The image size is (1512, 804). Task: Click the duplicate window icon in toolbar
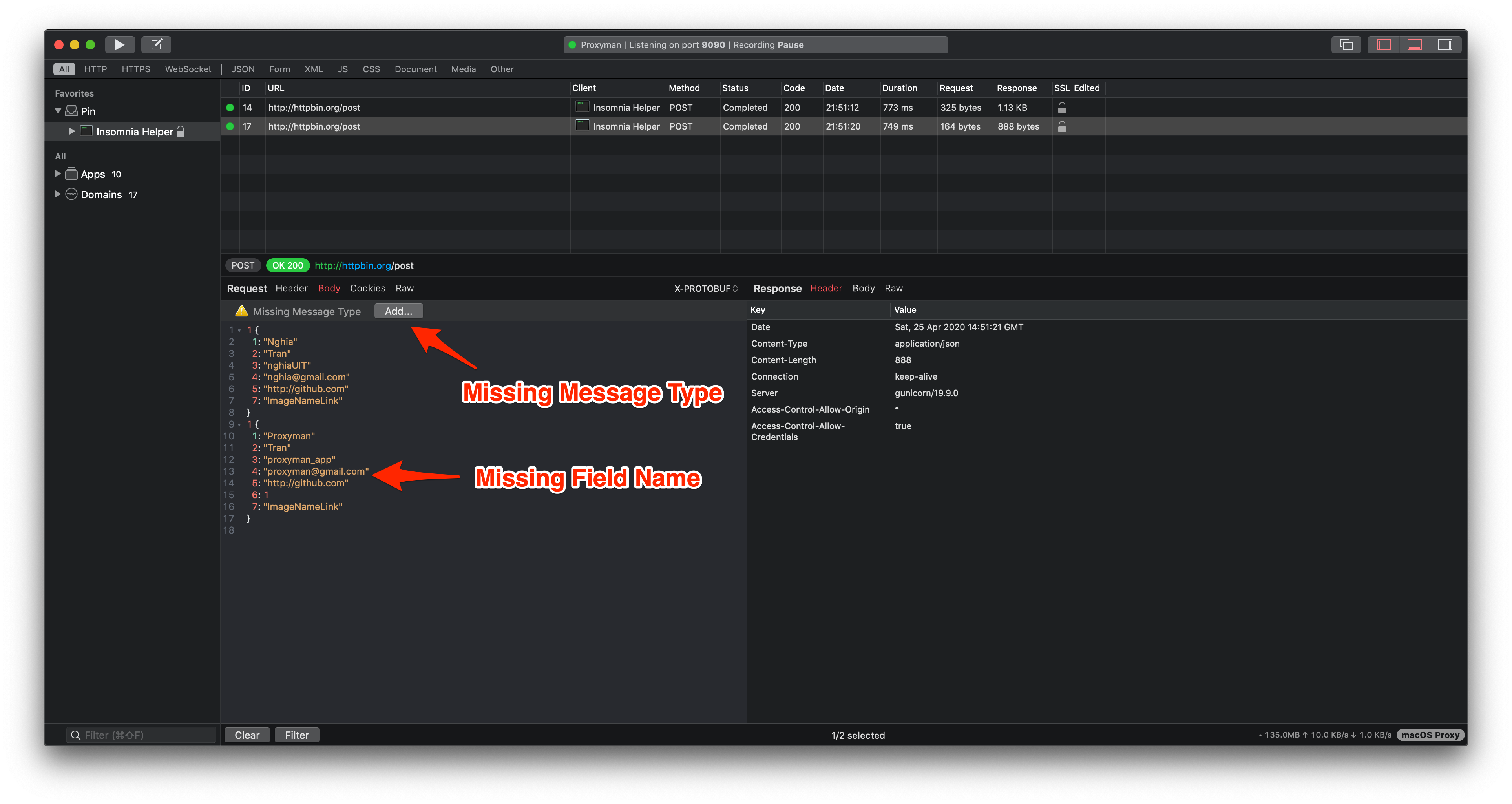[x=1346, y=45]
